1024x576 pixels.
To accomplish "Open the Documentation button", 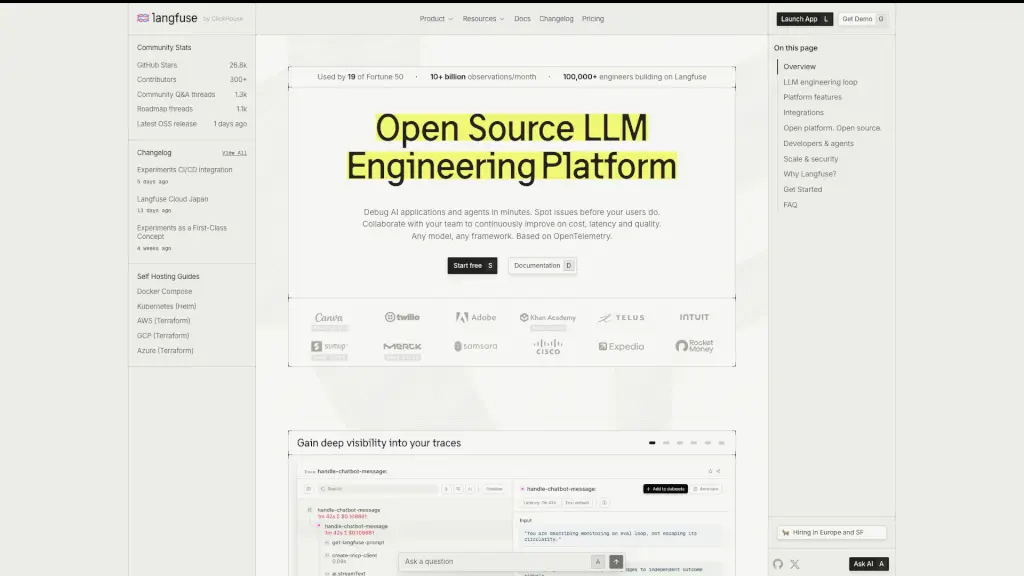I will coord(542,266).
